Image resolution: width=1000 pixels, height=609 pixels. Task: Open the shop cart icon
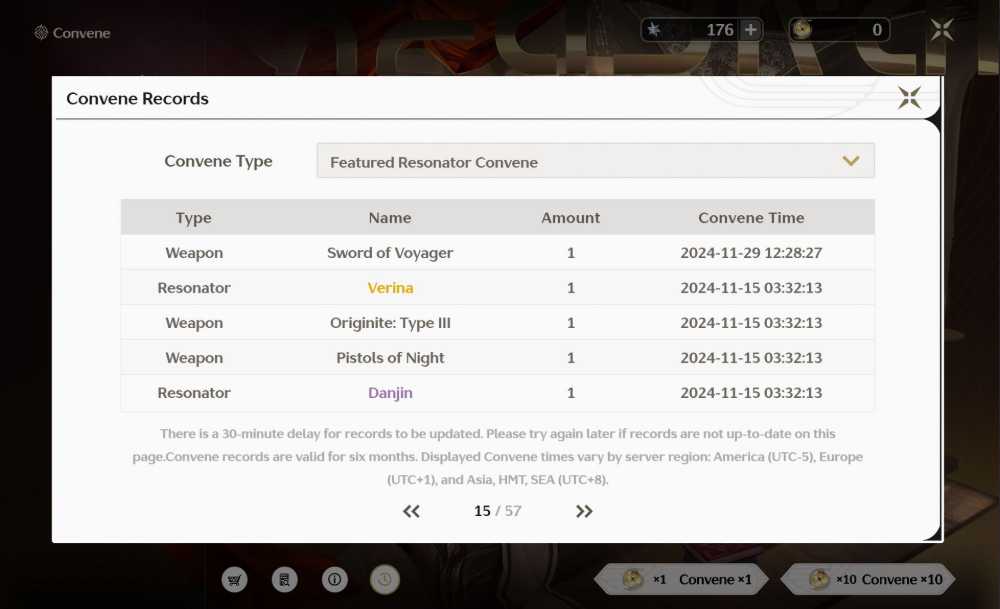[234, 580]
